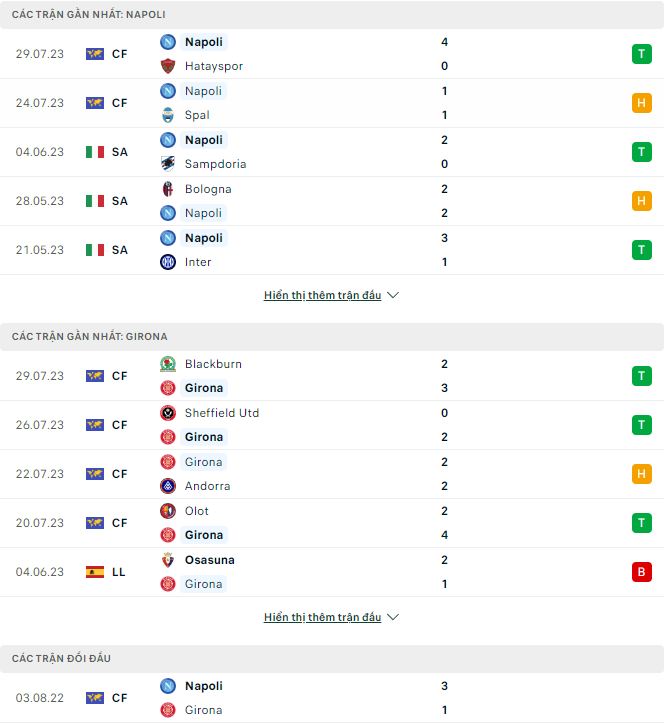
Task: Click the Andorra club logo
Action: point(168,486)
